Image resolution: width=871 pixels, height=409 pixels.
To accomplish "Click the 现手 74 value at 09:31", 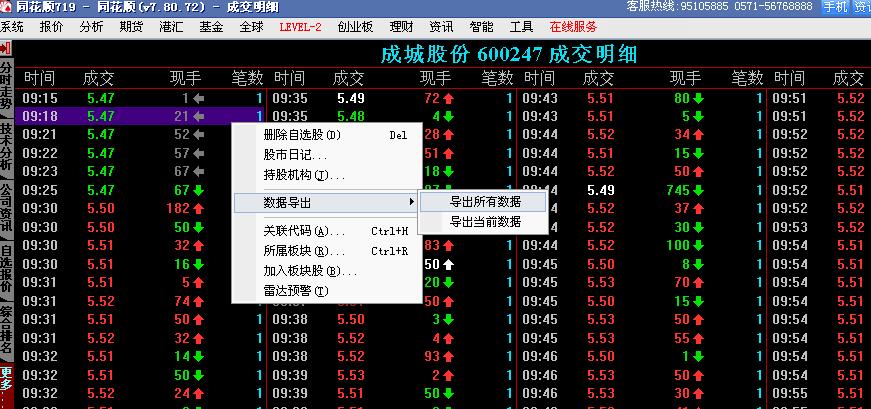I will pos(182,301).
